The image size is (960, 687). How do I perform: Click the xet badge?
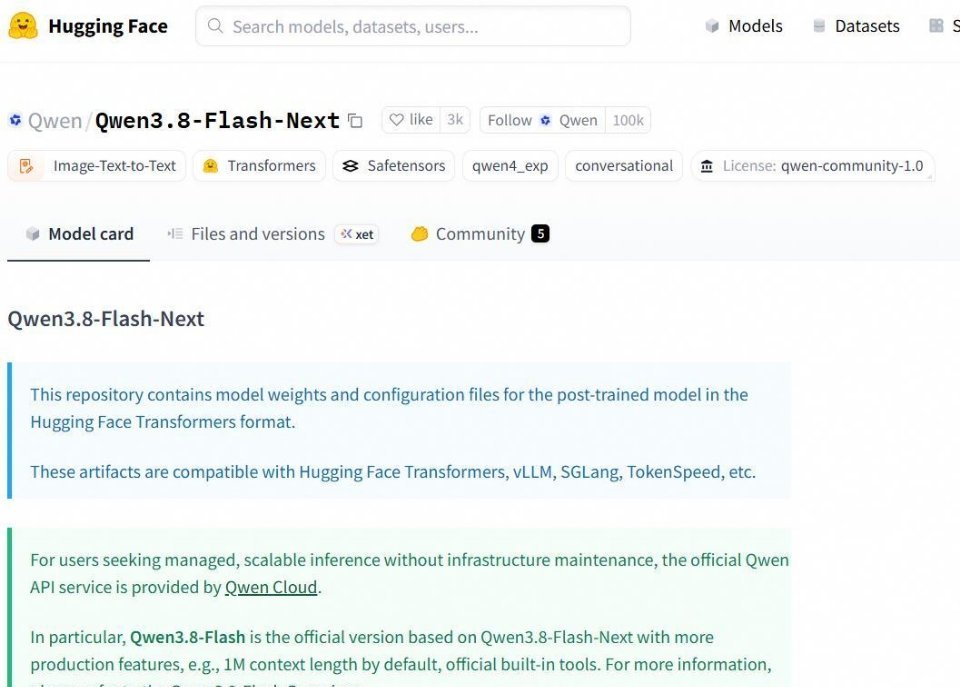(x=357, y=234)
